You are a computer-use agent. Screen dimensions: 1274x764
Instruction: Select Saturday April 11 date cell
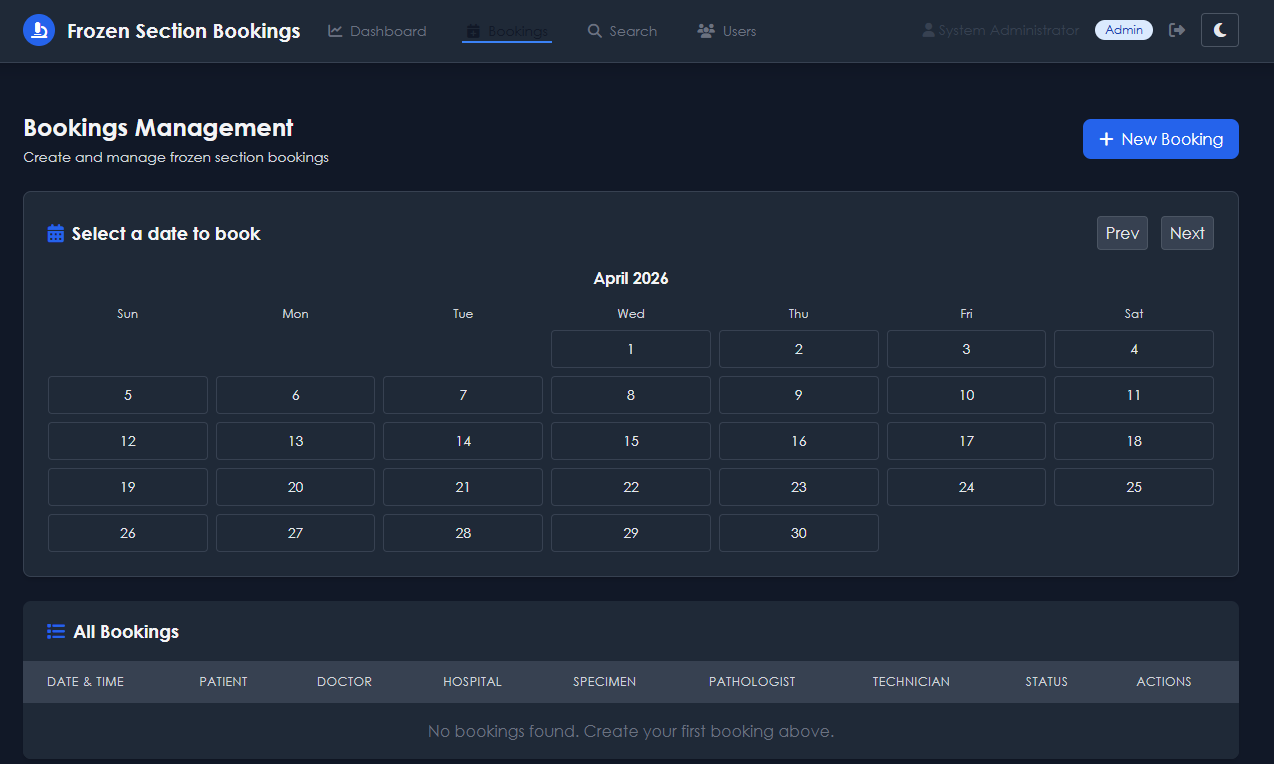pyautogui.click(x=1133, y=395)
